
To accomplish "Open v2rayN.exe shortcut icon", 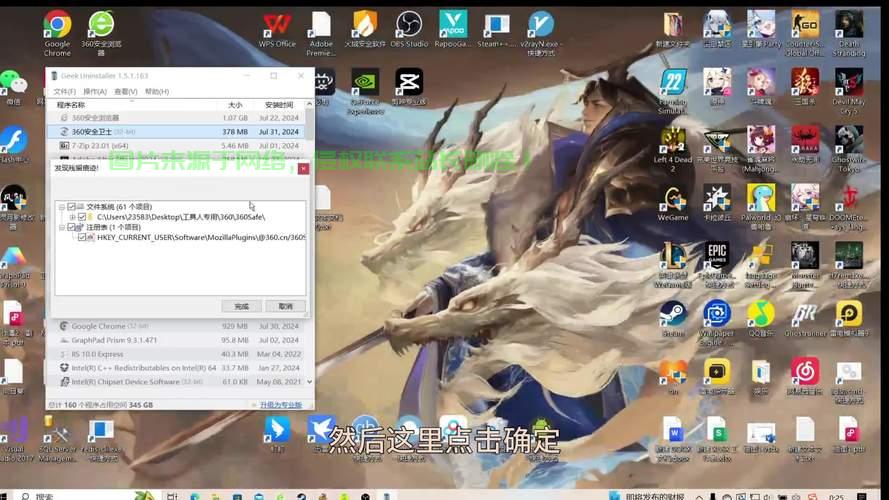I will (540, 33).
